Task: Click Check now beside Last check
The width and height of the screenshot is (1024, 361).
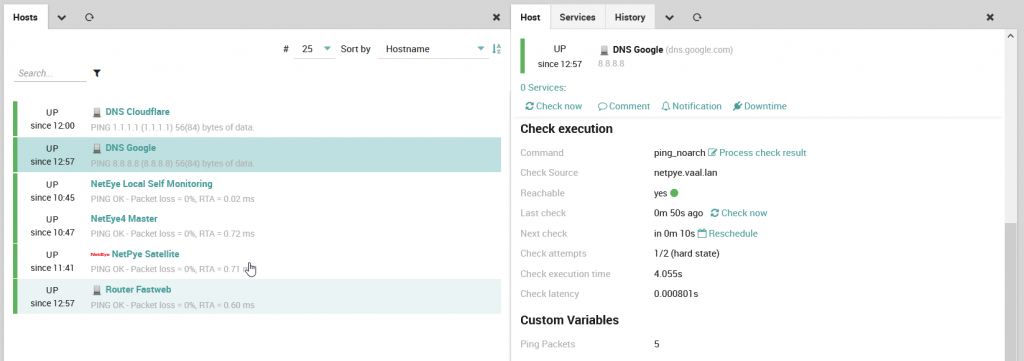Action: pyautogui.click(x=739, y=213)
